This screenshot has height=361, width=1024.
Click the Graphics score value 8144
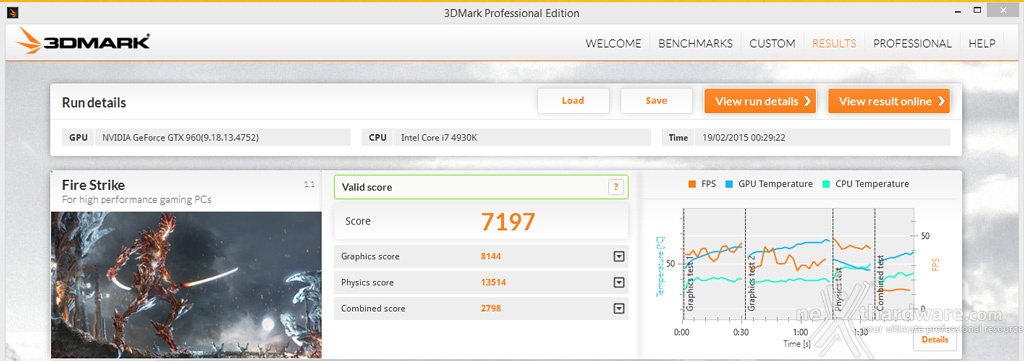(490, 257)
